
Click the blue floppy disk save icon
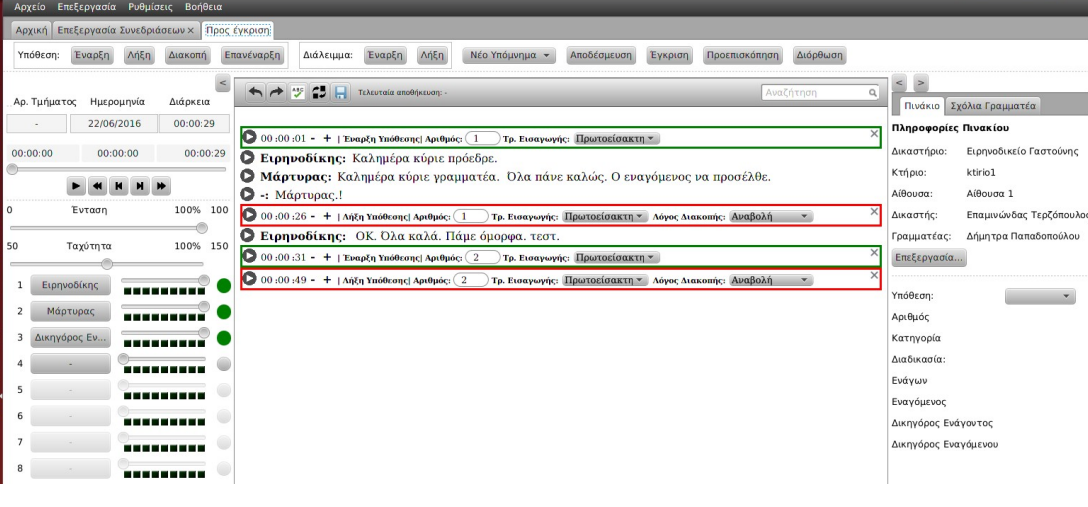tap(340, 92)
